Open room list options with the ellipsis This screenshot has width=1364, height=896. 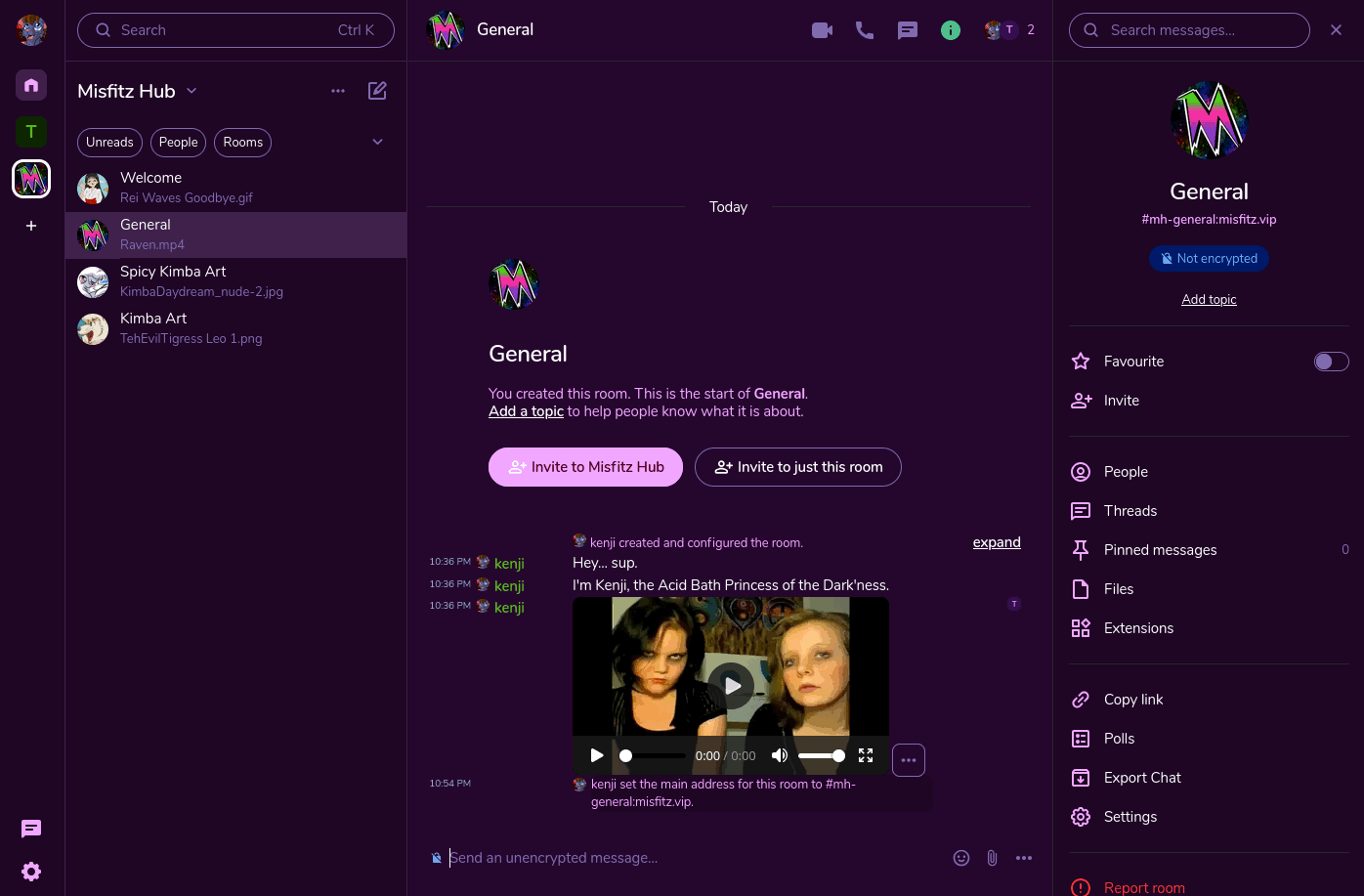338,91
